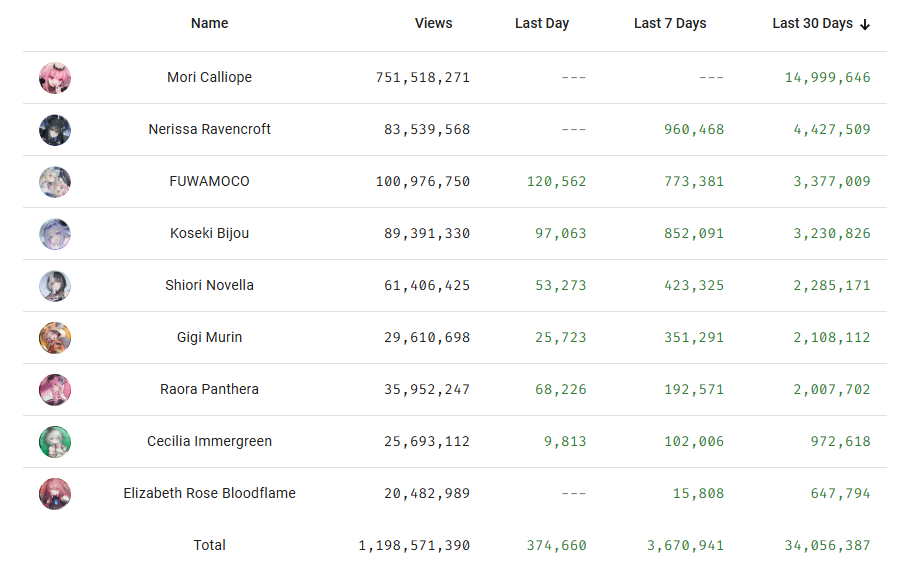Open the Cecilia Immergreen name
The height and width of the screenshot is (571, 915).
pyautogui.click(x=209, y=441)
